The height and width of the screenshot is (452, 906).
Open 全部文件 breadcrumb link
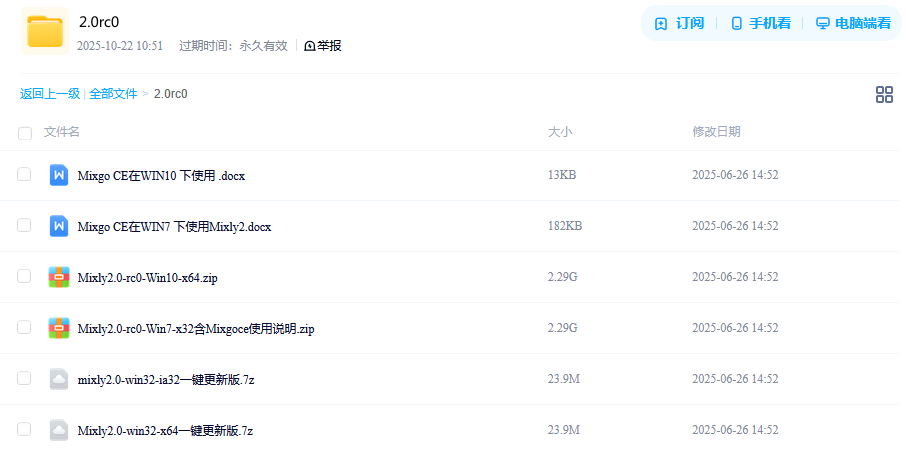113,94
